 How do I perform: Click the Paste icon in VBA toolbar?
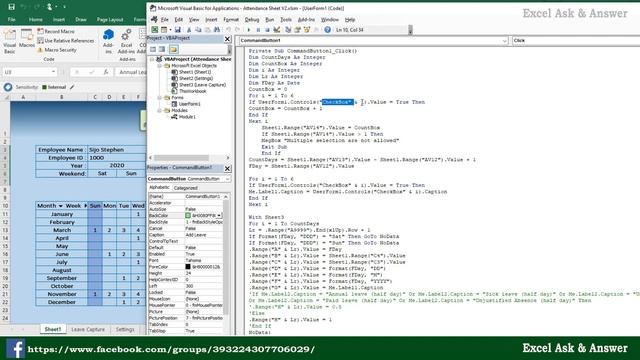click(208, 29)
